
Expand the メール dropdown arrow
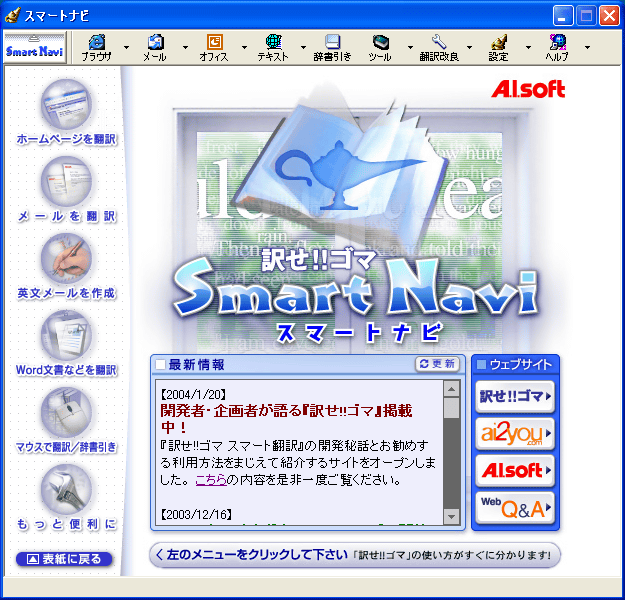click(185, 47)
